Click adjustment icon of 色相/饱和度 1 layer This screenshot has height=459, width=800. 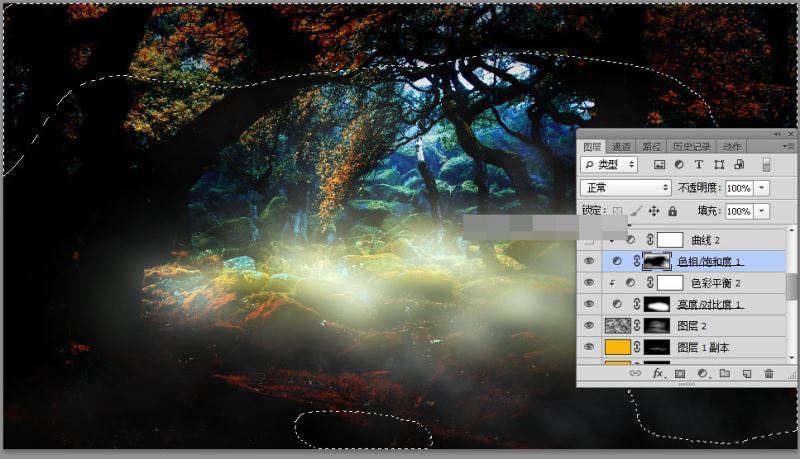coord(617,261)
